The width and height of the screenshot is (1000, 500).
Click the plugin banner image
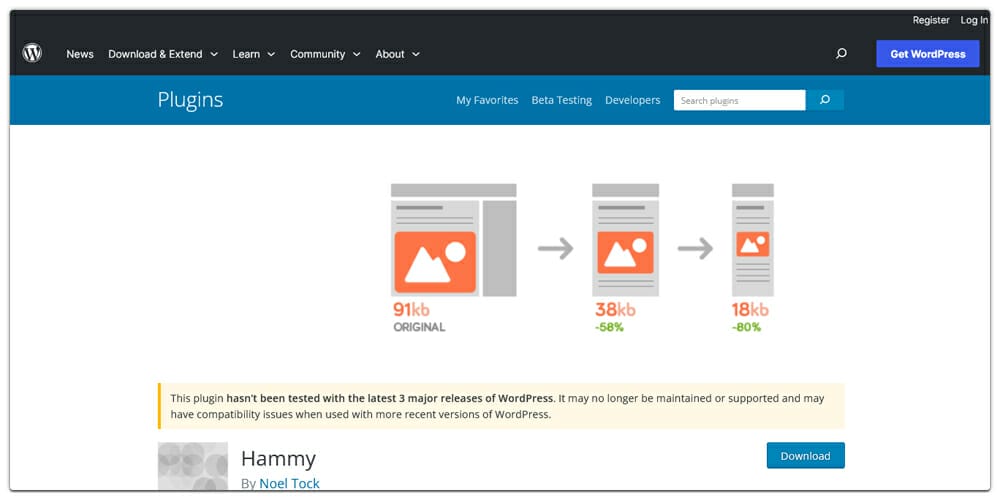coord(501,254)
